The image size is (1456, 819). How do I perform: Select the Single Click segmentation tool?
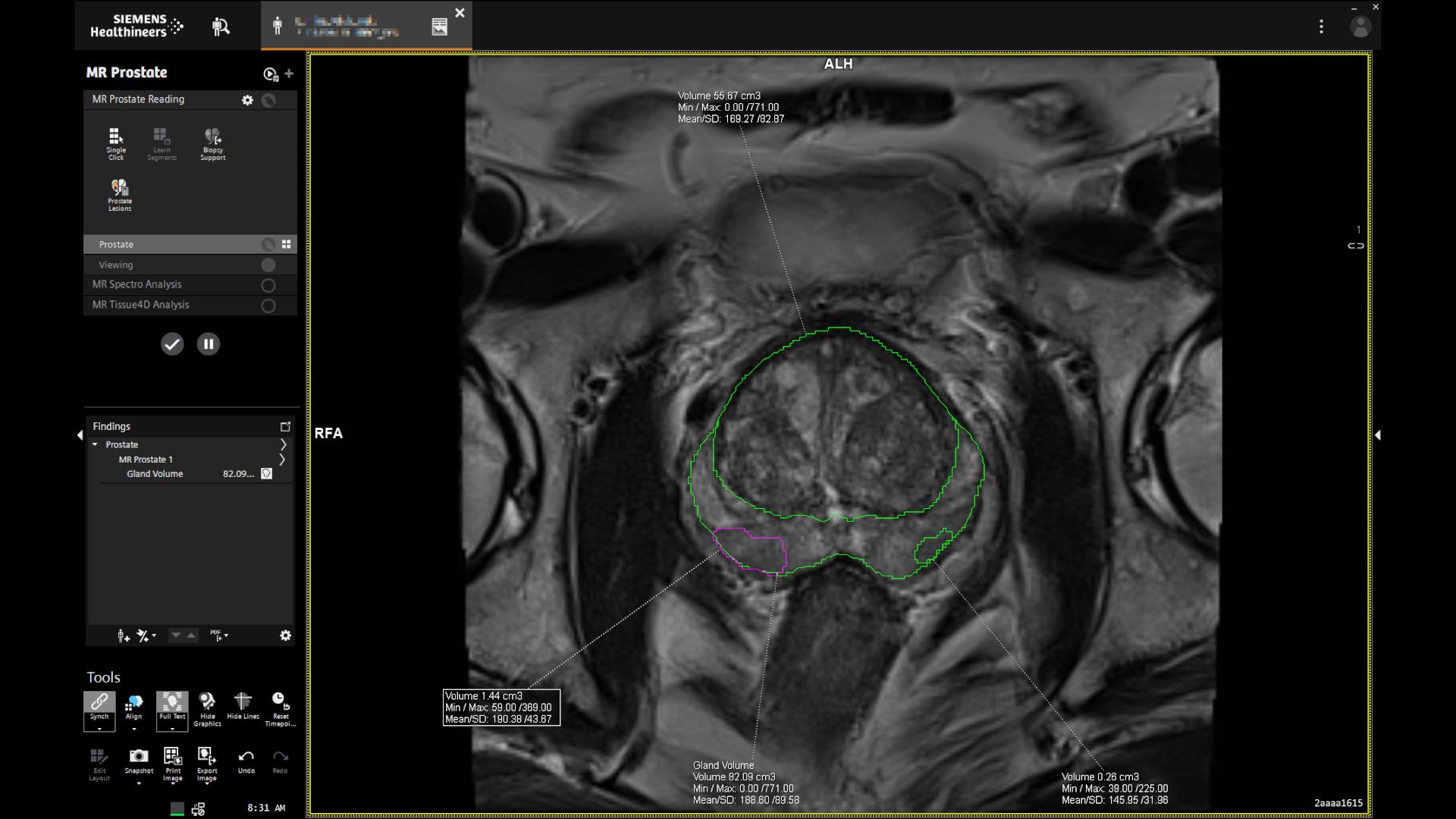click(115, 144)
